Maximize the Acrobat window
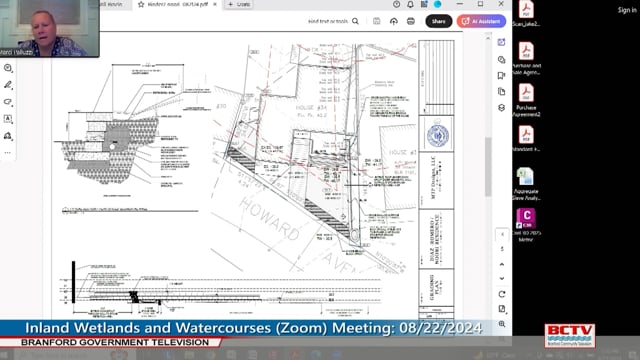The width and height of the screenshot is (640, 360). 480,4
